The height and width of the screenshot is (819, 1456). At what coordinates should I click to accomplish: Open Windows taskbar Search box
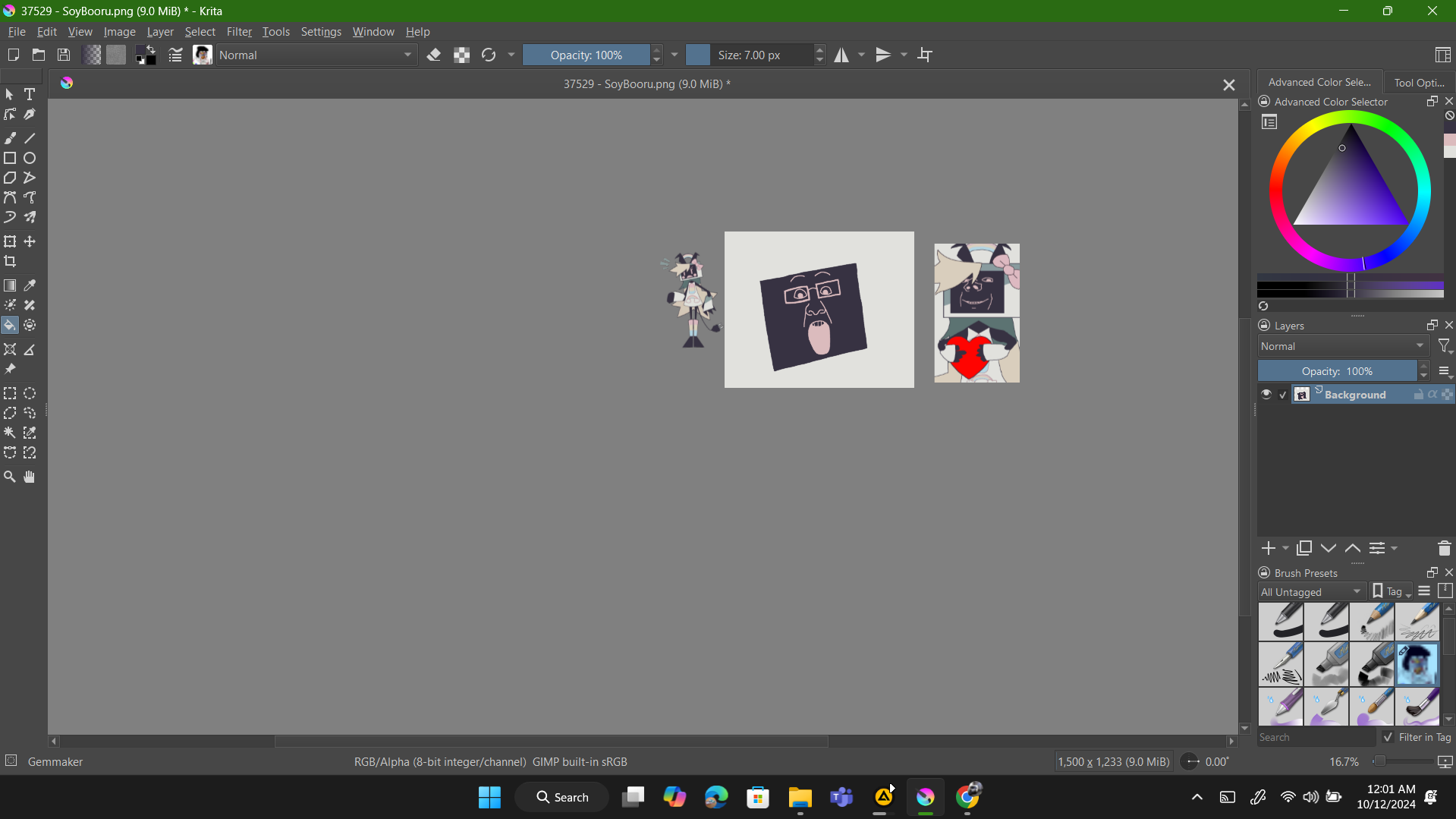point(562,797)
